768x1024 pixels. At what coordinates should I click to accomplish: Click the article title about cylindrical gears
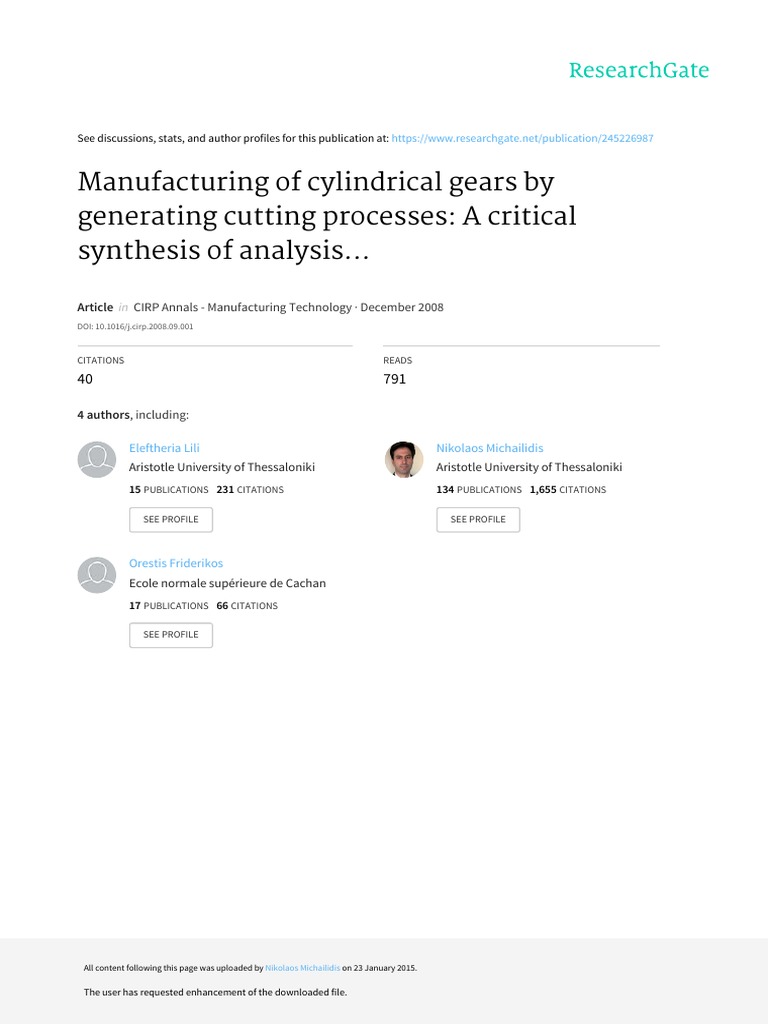pos(327,216)
